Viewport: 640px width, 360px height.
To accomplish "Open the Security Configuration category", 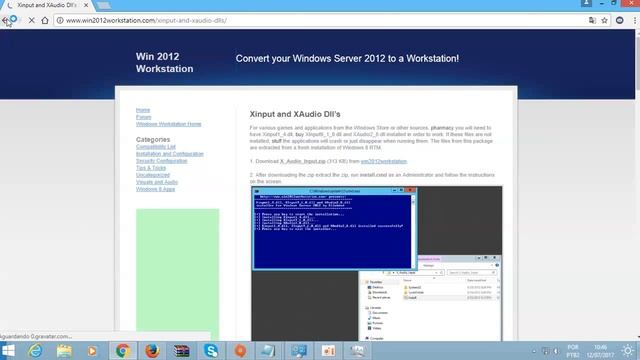I will point(162,161).
